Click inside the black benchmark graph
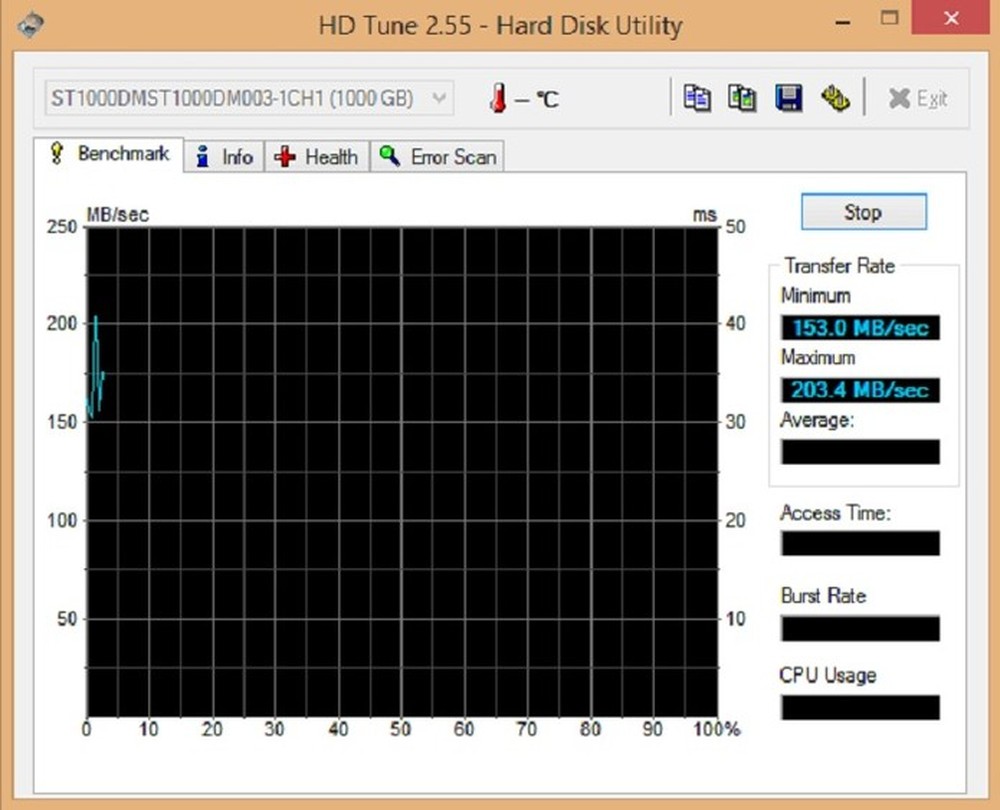 (x=400, y=470)
